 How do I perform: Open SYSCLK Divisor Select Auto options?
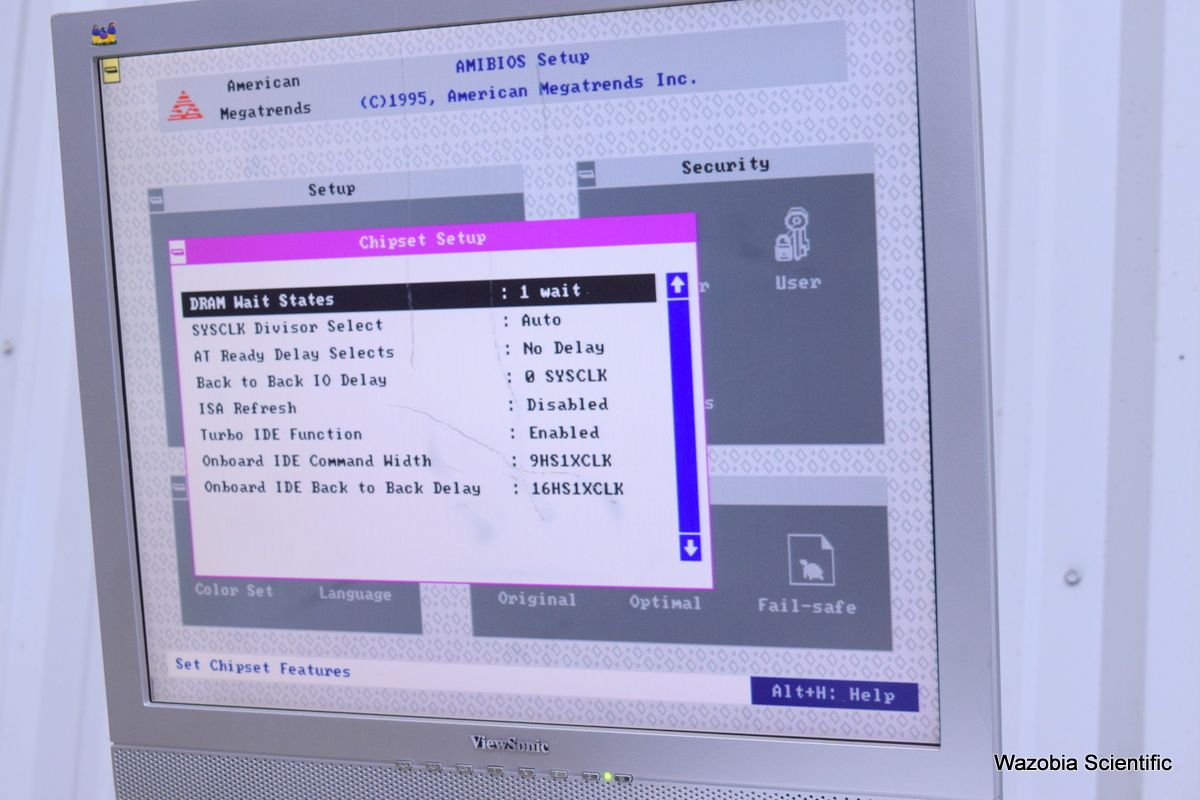pyautogui.click(x=541, y=321)
